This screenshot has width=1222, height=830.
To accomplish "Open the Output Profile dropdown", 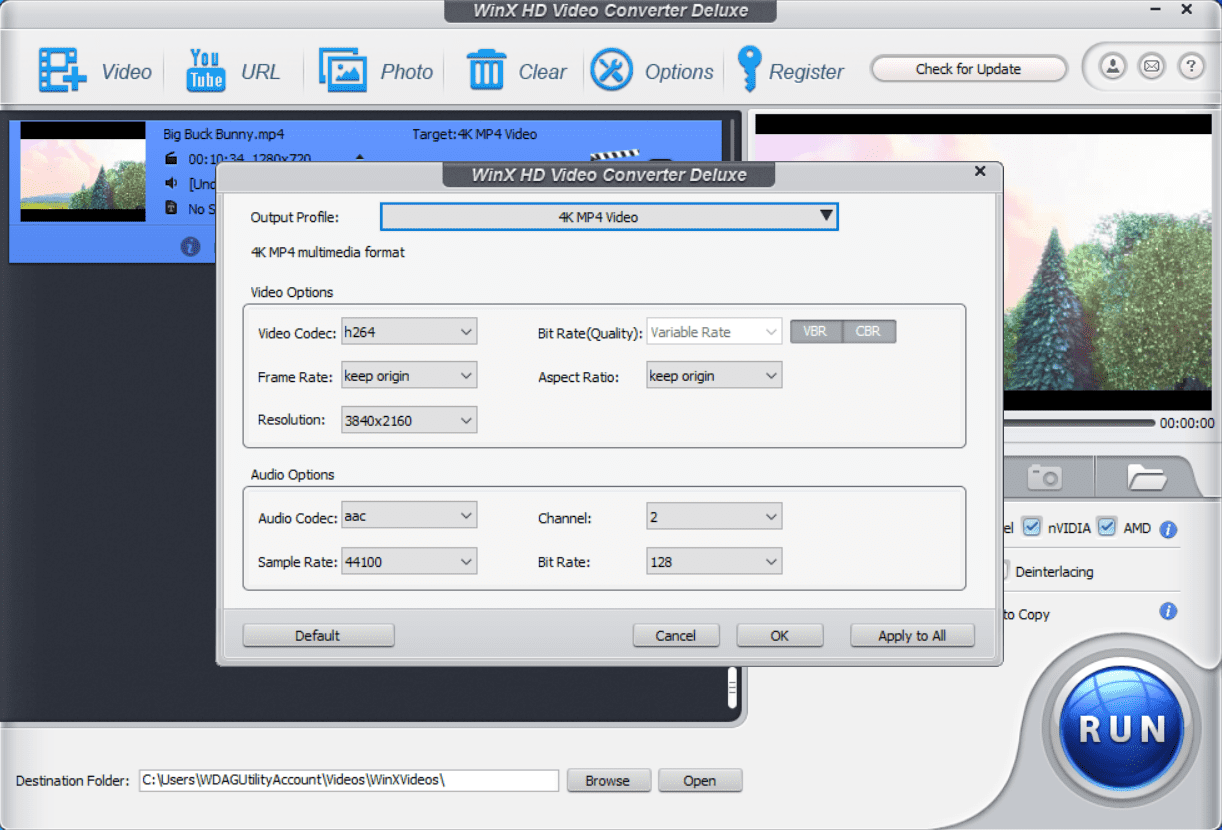I will (609, 217).
